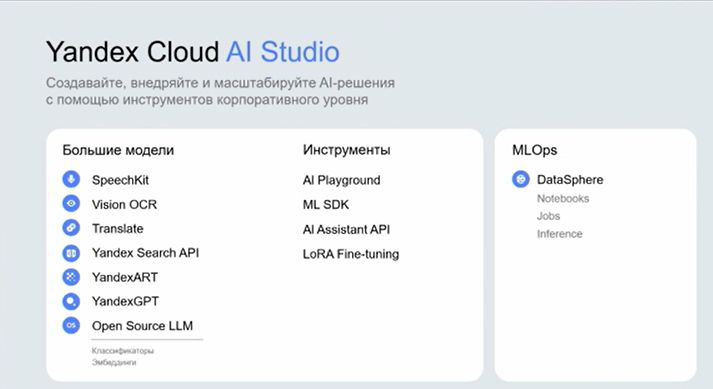This screenshot has height=389, width=713.
Task: Click the Vision OCR eye icon
Action: coord(71,204)
